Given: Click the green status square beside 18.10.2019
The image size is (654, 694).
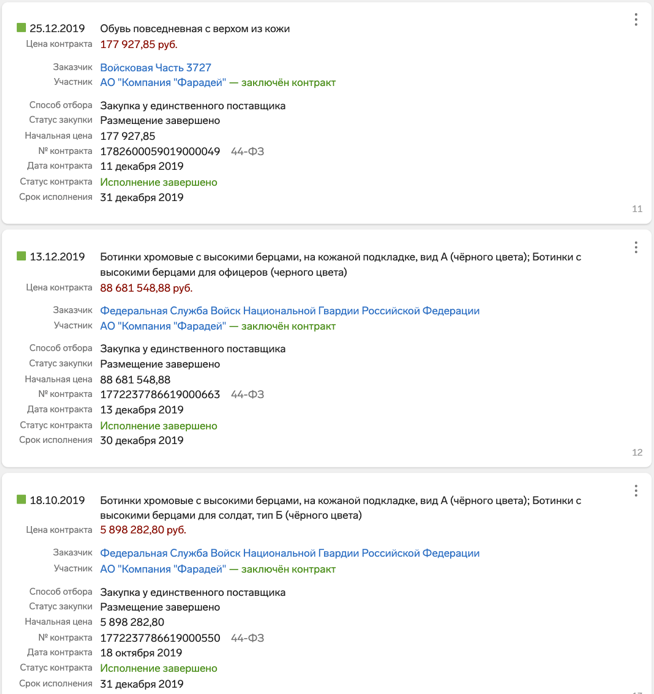Looking at the screenshot, I should pyautogui.click(x=21, y=500).
